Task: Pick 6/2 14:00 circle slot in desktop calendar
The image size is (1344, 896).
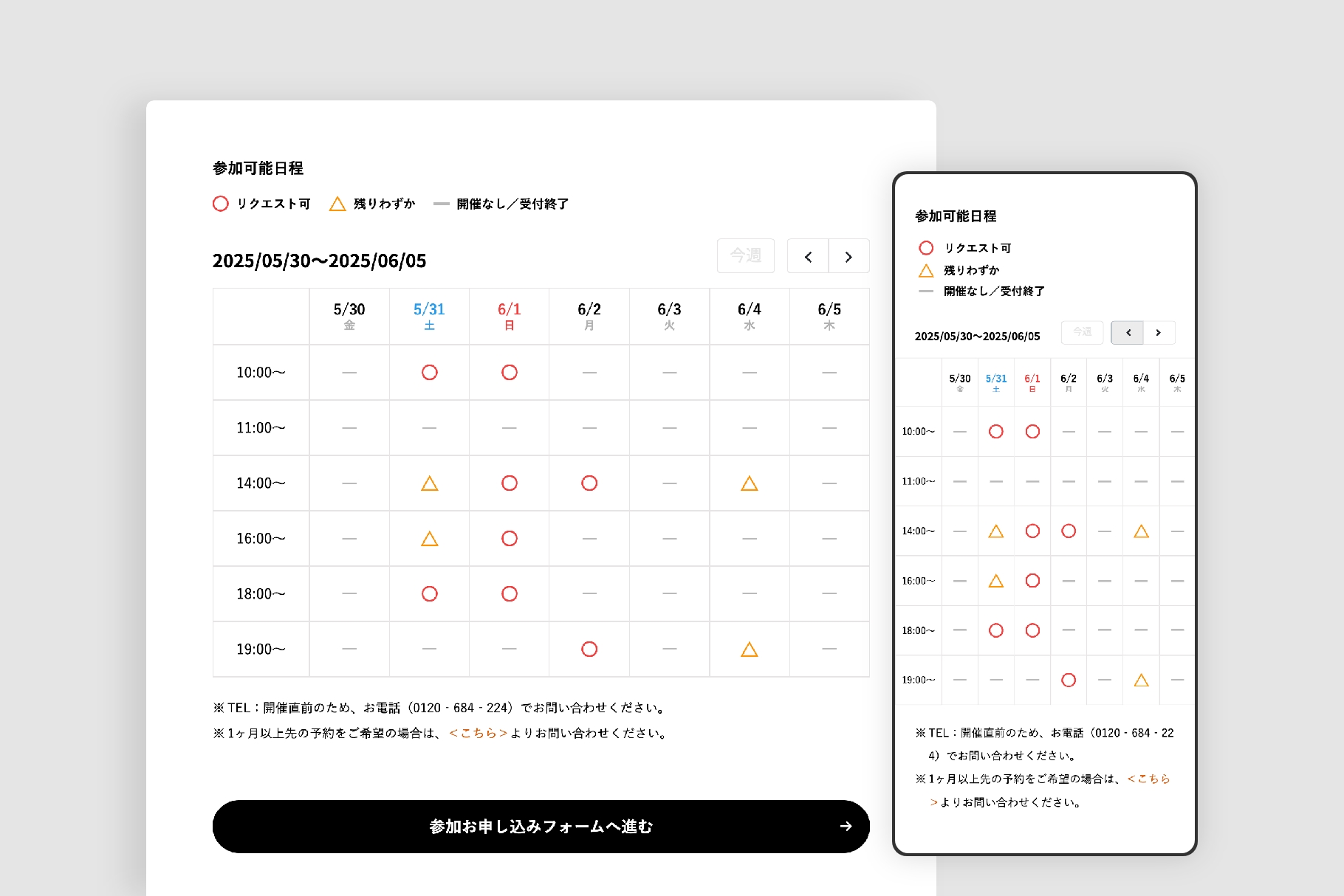Action: coord(589,483)
